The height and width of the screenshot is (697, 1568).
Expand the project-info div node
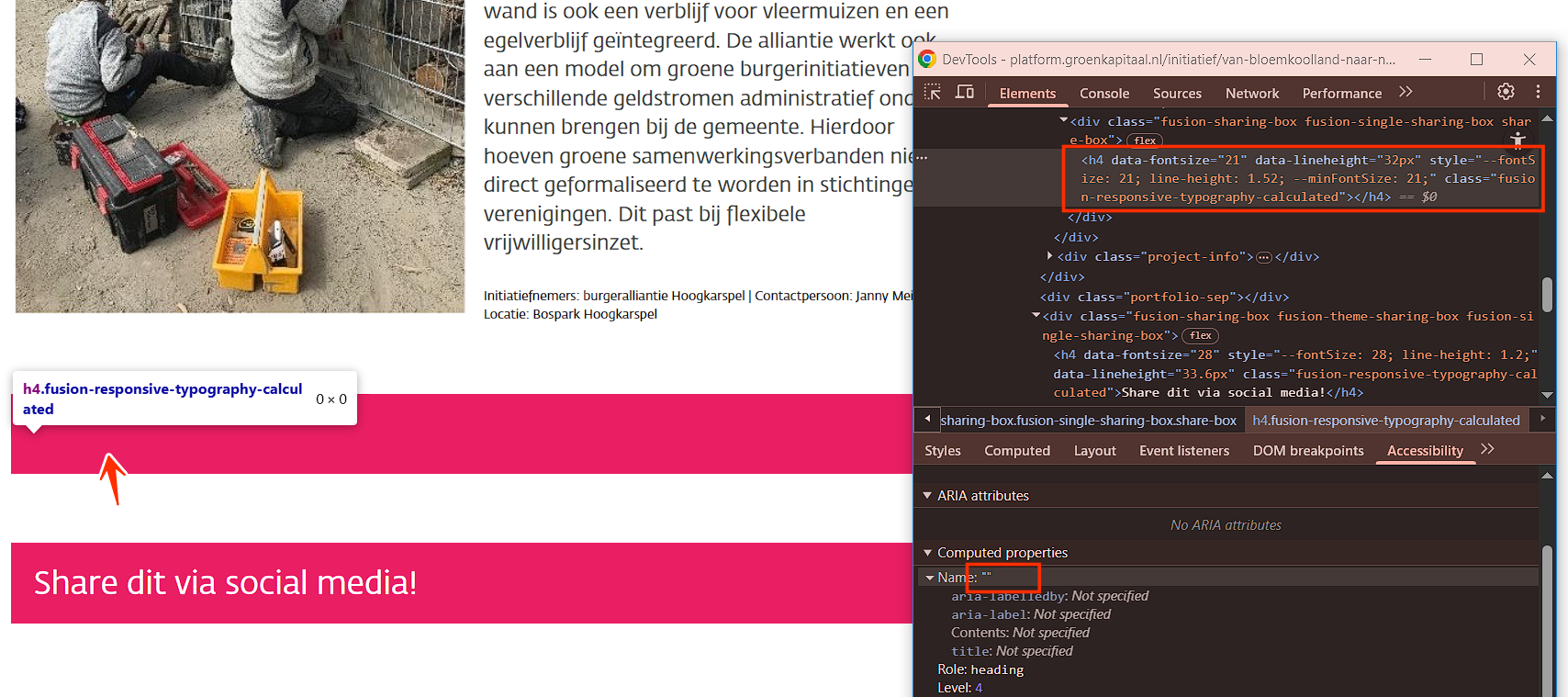coord(1049,256)
